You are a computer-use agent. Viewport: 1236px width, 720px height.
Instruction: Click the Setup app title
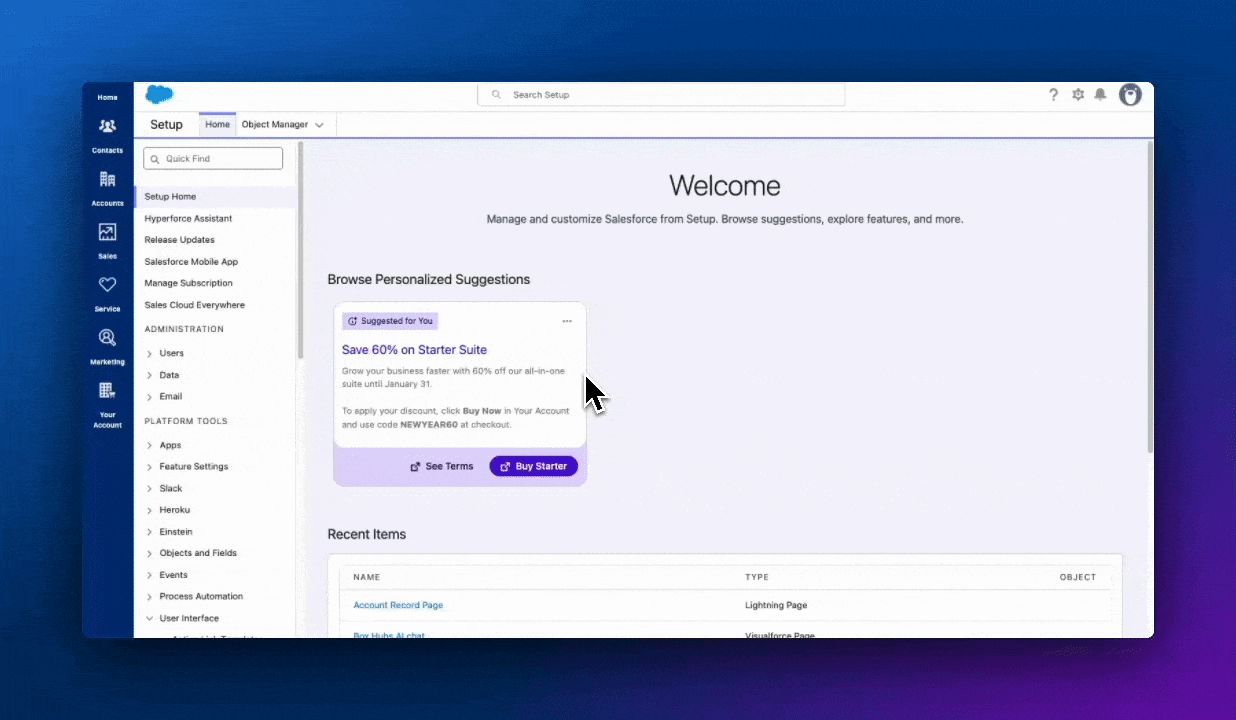click(166, 125)
